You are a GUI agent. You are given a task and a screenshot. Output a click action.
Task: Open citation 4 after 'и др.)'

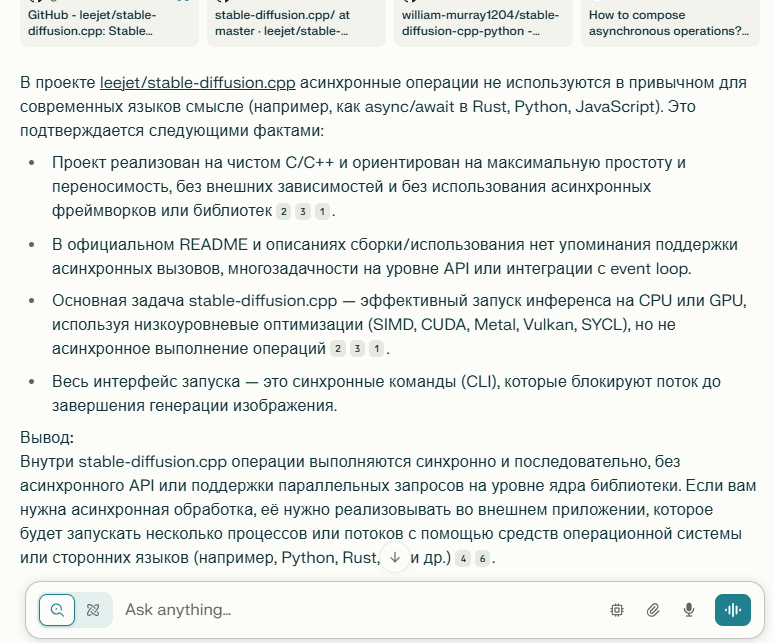coord(463,559)
